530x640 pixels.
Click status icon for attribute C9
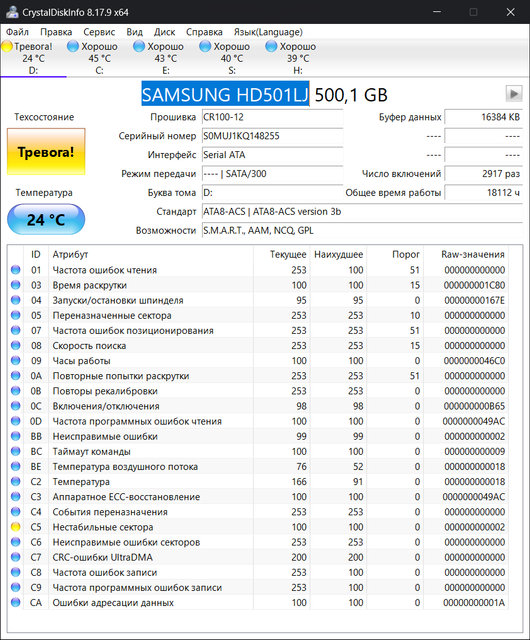16,587
